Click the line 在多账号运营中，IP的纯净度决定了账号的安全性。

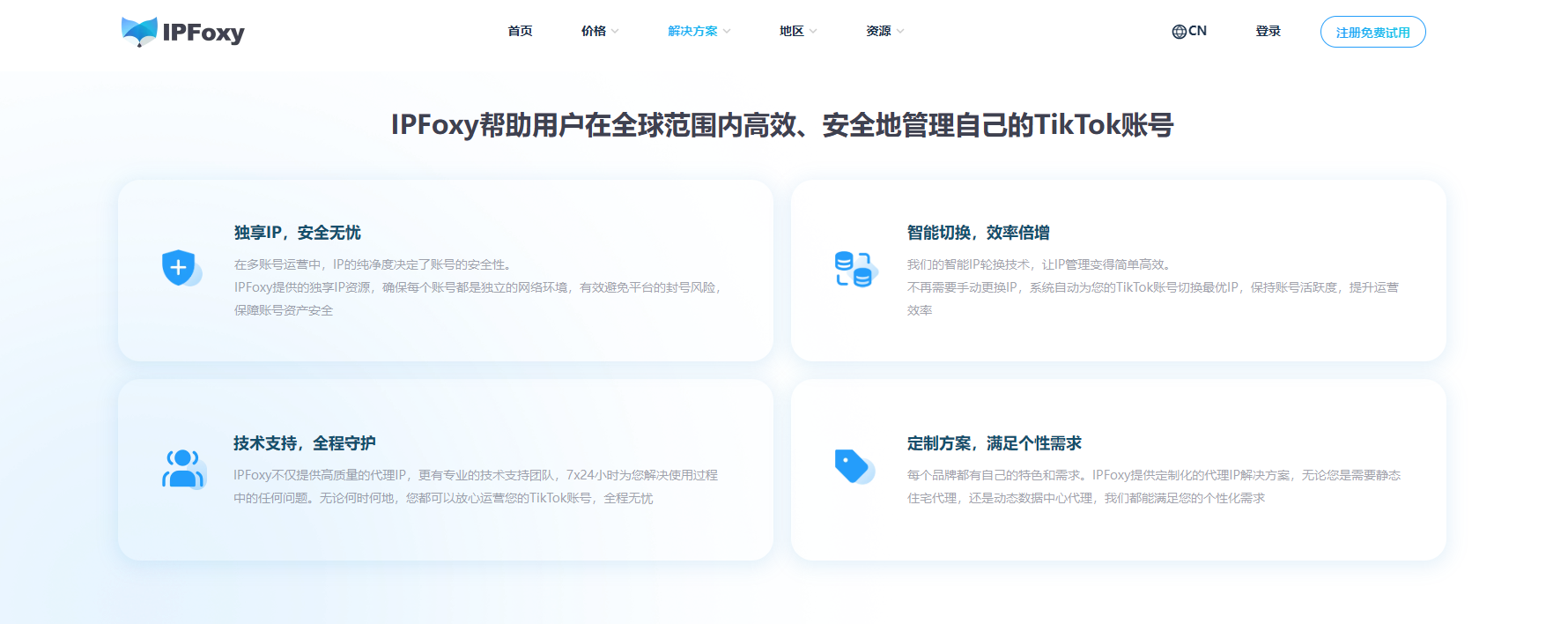click(x=375, y=264)
